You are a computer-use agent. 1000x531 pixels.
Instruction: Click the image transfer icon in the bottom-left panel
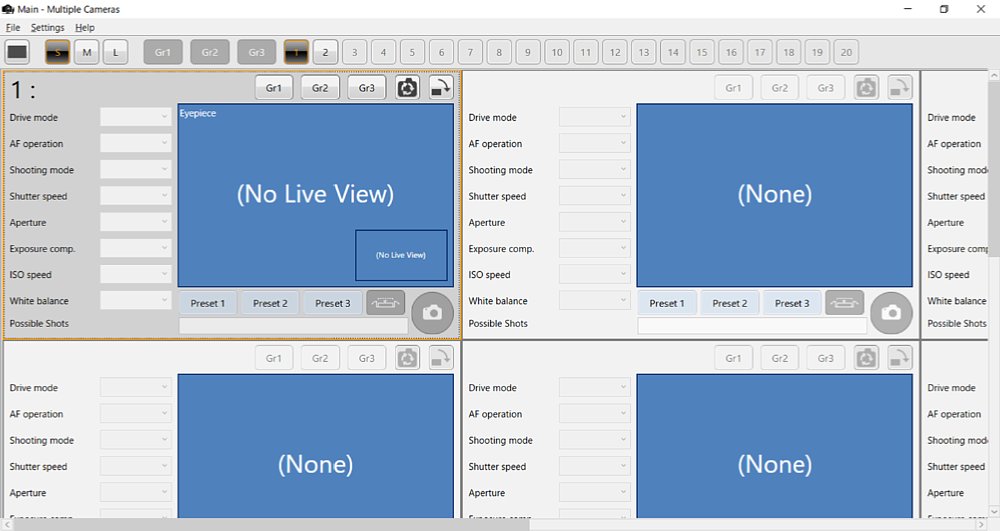point(441,358)
